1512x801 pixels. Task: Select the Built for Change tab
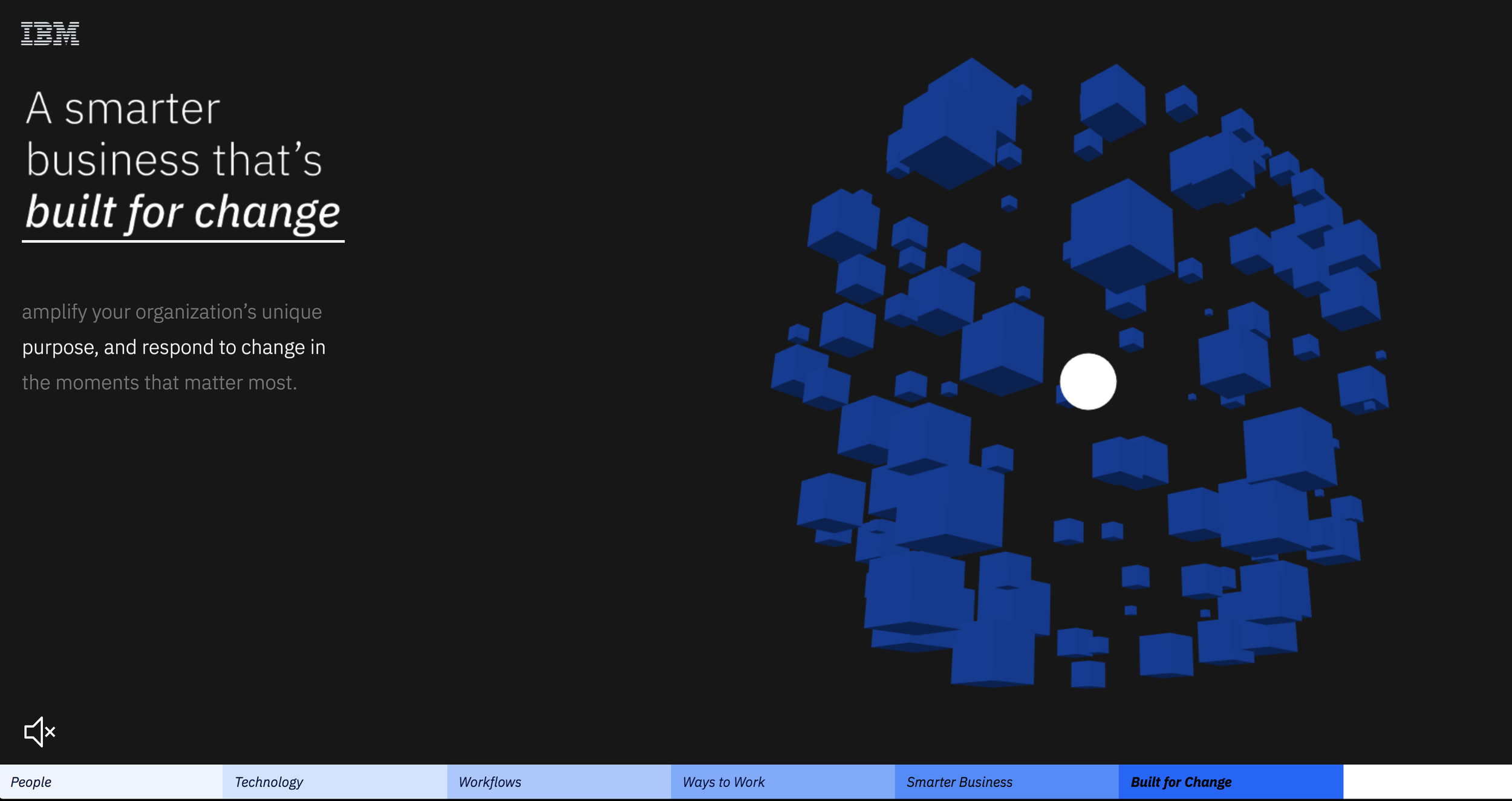pyautogui.click(x=1231, y=782)
